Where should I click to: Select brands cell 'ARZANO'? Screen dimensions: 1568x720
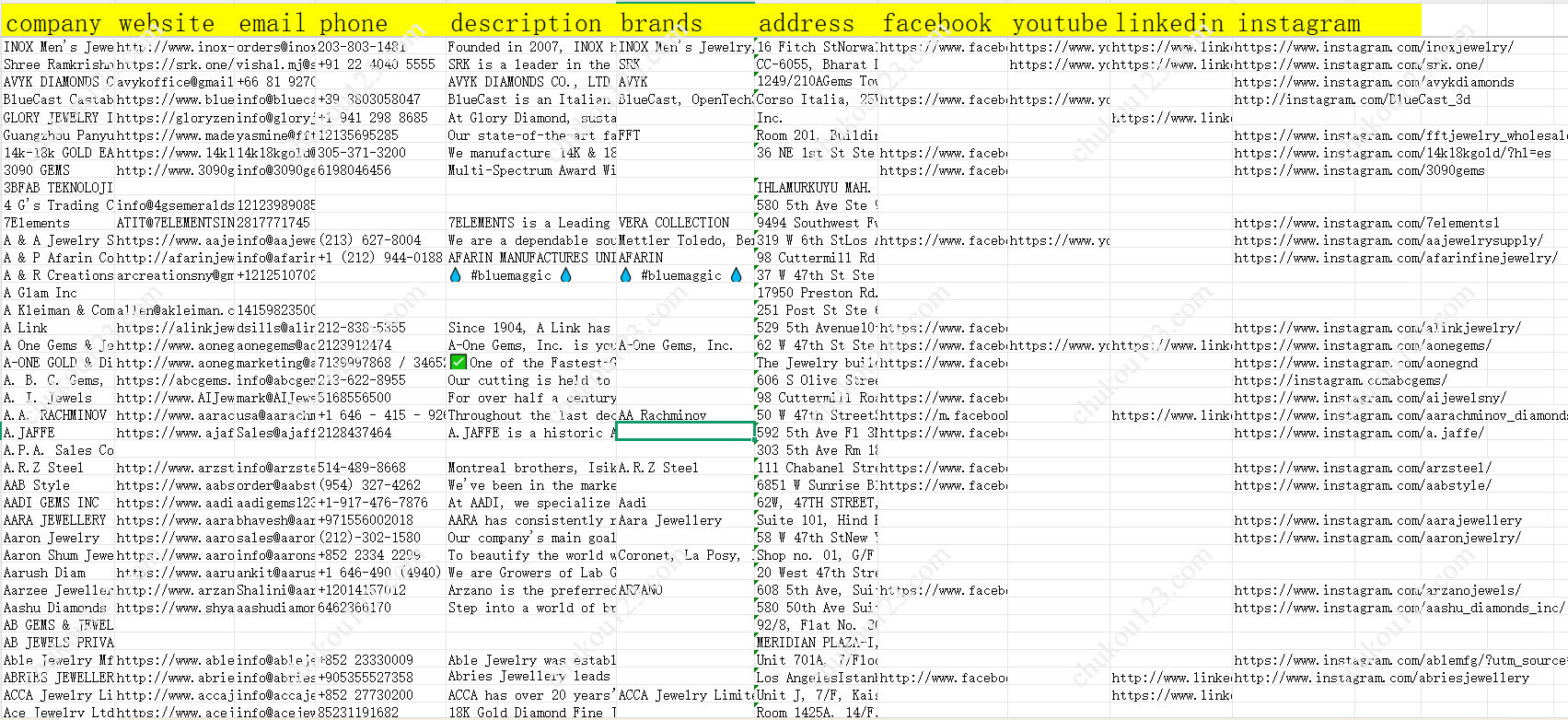point(686,590)
